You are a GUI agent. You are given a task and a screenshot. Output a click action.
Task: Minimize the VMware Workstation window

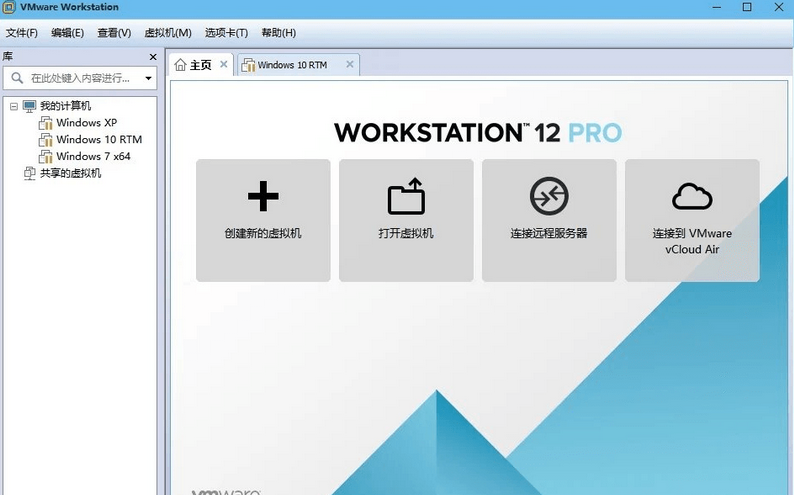click(x=717, y=7)
